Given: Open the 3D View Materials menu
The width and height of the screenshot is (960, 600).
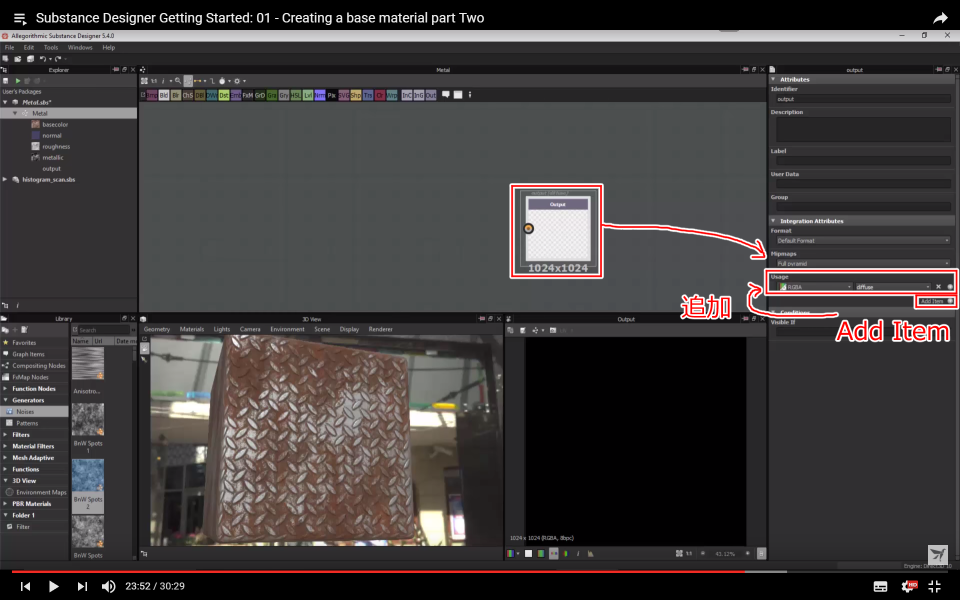Looking at the screenshot, I should 192,329.
